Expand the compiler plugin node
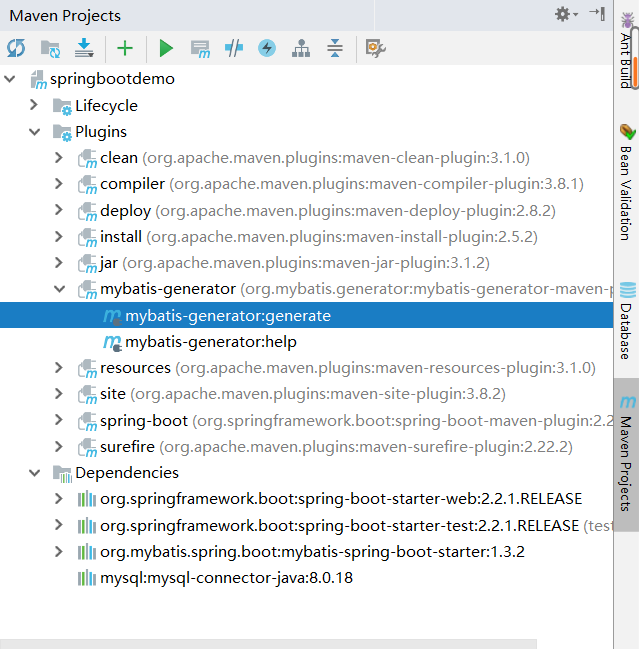 click(x=59, y=184)
